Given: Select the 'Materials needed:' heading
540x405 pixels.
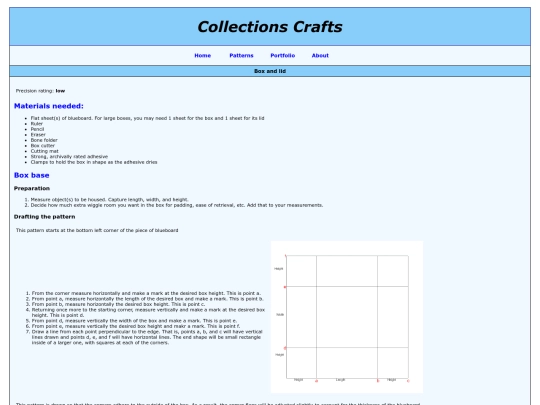Looking at the screenshot, I should (49, 106).
